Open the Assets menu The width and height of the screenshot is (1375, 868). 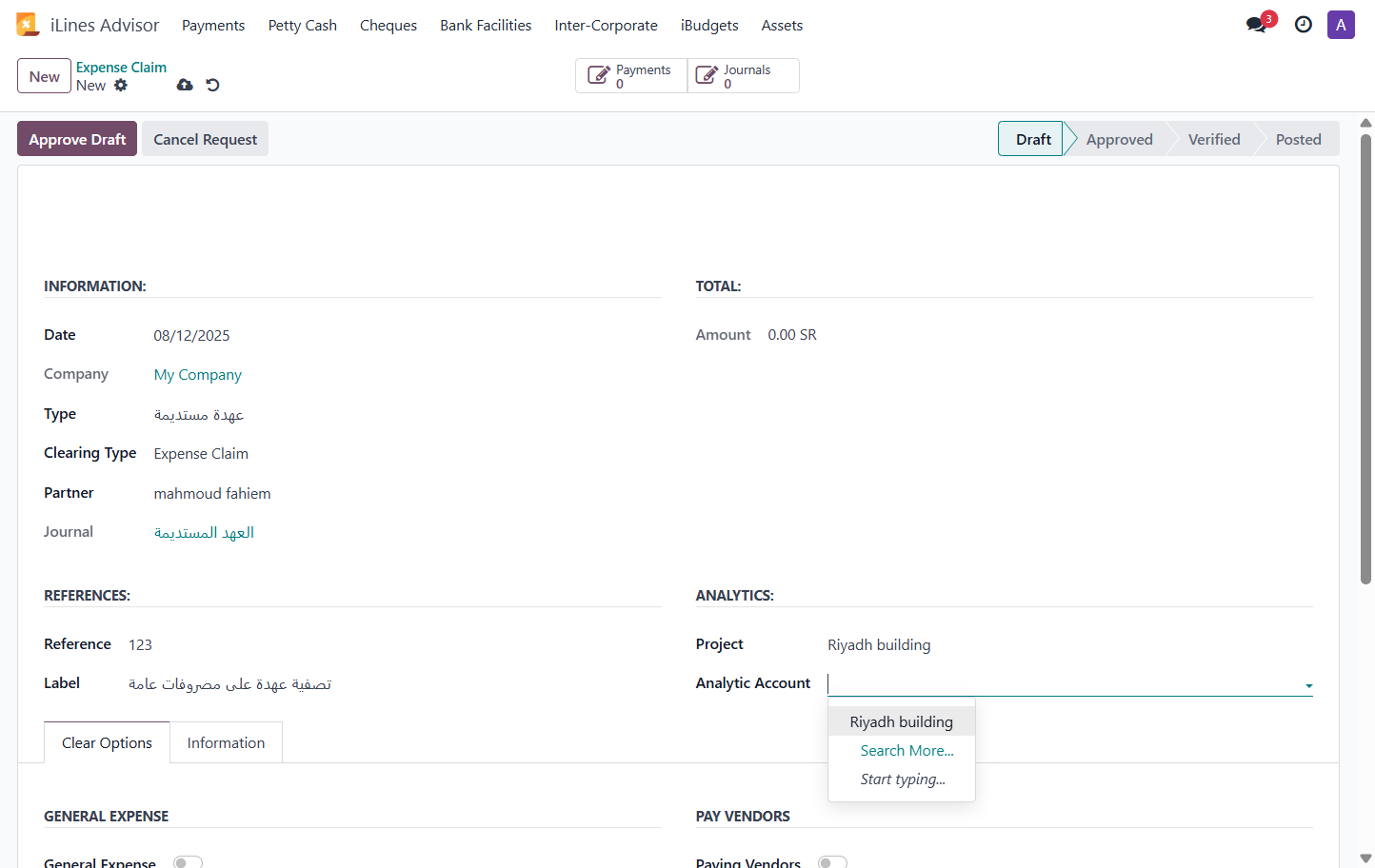coord(782,25)
